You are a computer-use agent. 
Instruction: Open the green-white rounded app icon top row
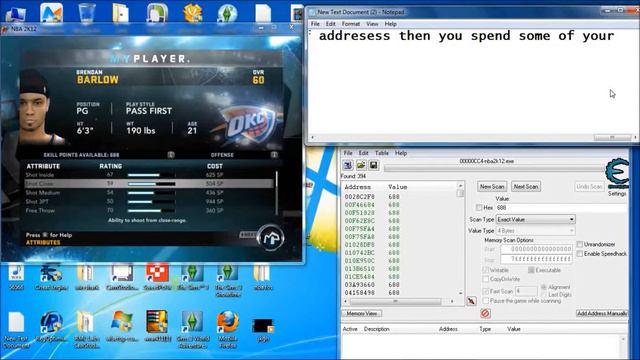tap(157, 13)
